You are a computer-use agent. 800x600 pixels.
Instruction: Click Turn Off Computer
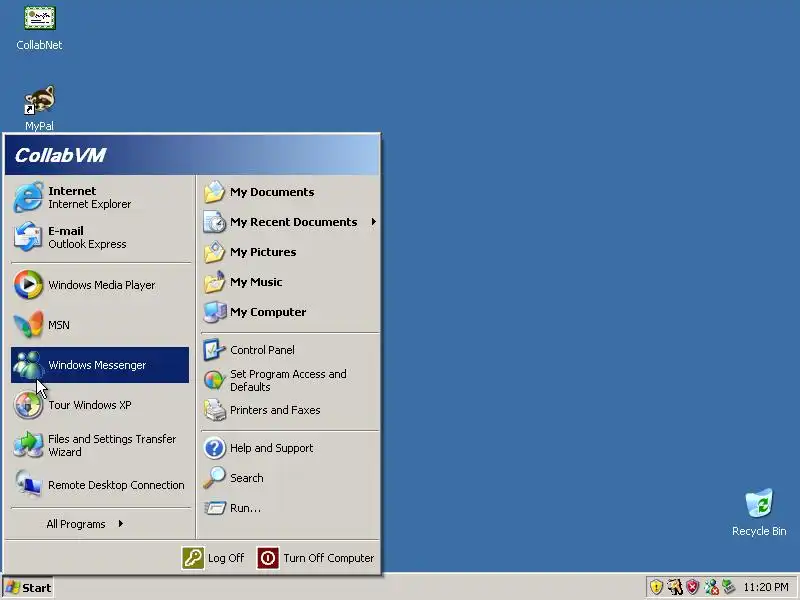point(315,558)
